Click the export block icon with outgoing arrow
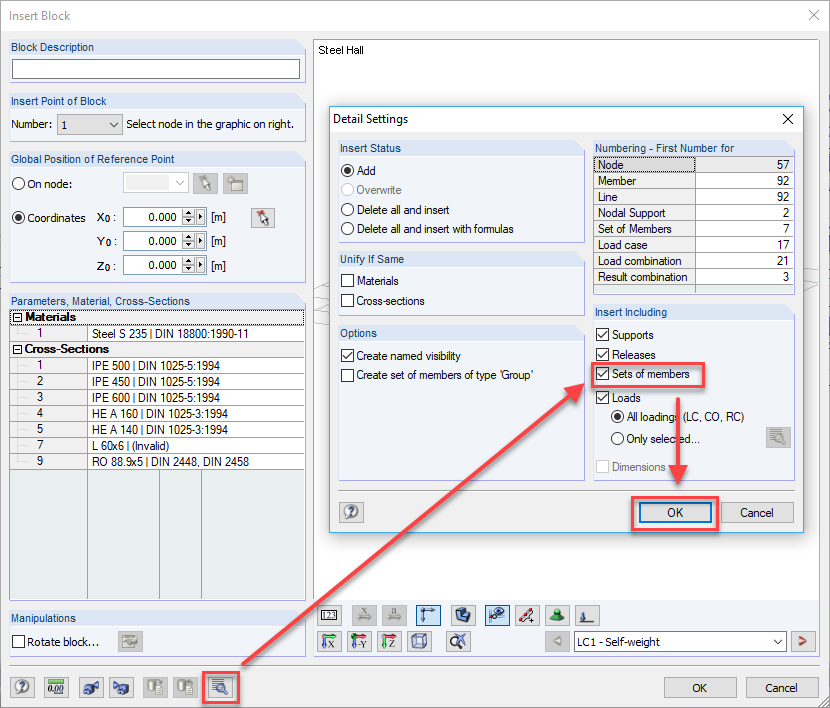The height and width of the screenshot is (708, 830). click(91, 687)
